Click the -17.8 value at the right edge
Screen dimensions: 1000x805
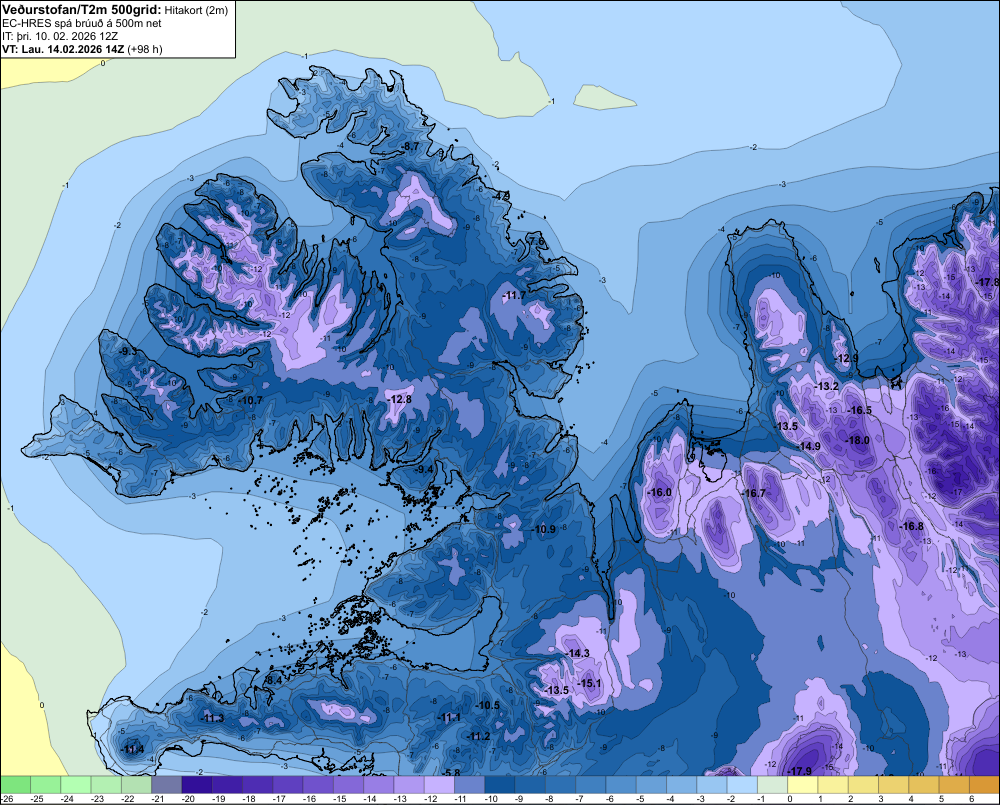click(988, 282)
